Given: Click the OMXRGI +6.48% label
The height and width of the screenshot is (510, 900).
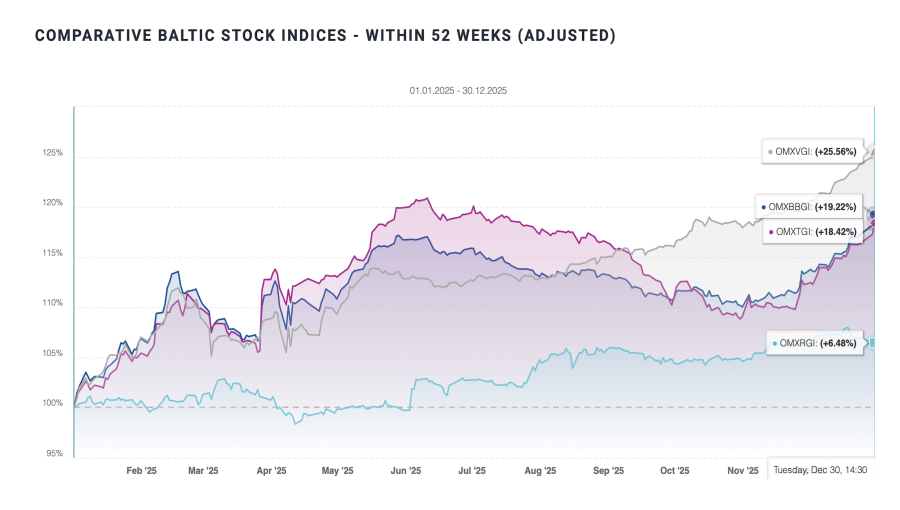Looking at the screenshot, I should 816,344.
